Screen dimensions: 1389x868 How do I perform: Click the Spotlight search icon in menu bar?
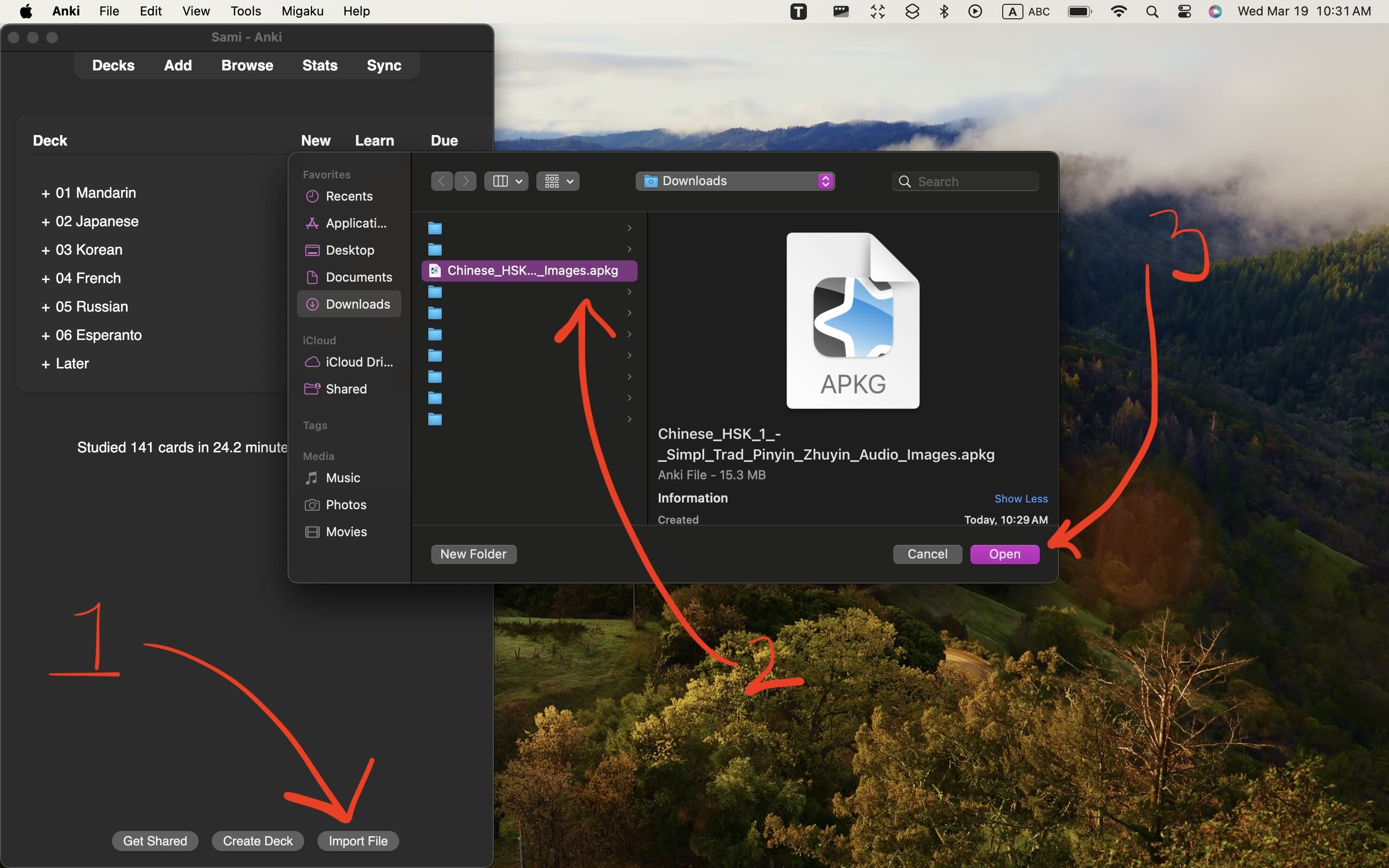click(1152, 11)
